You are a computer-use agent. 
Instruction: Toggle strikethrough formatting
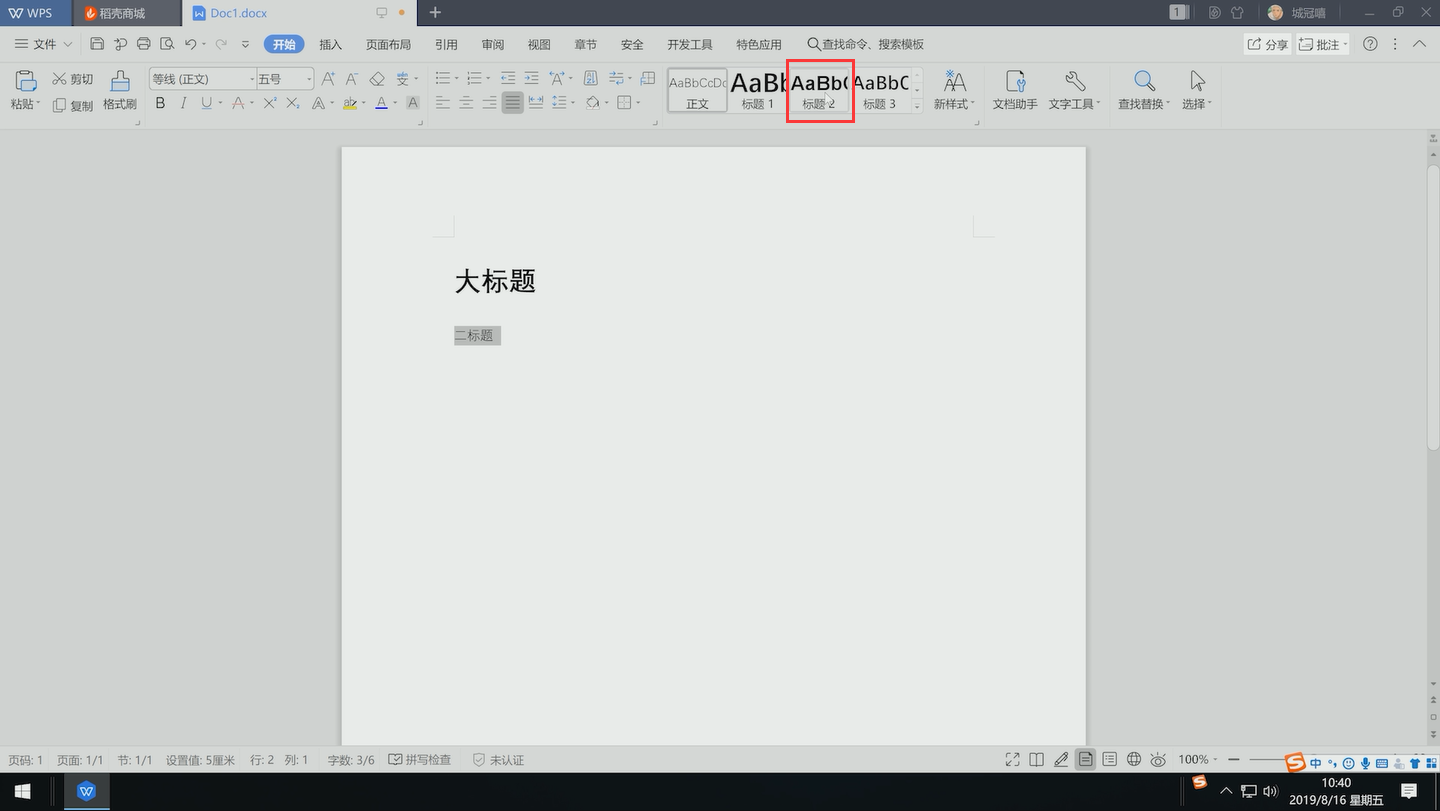pos(238,103)
